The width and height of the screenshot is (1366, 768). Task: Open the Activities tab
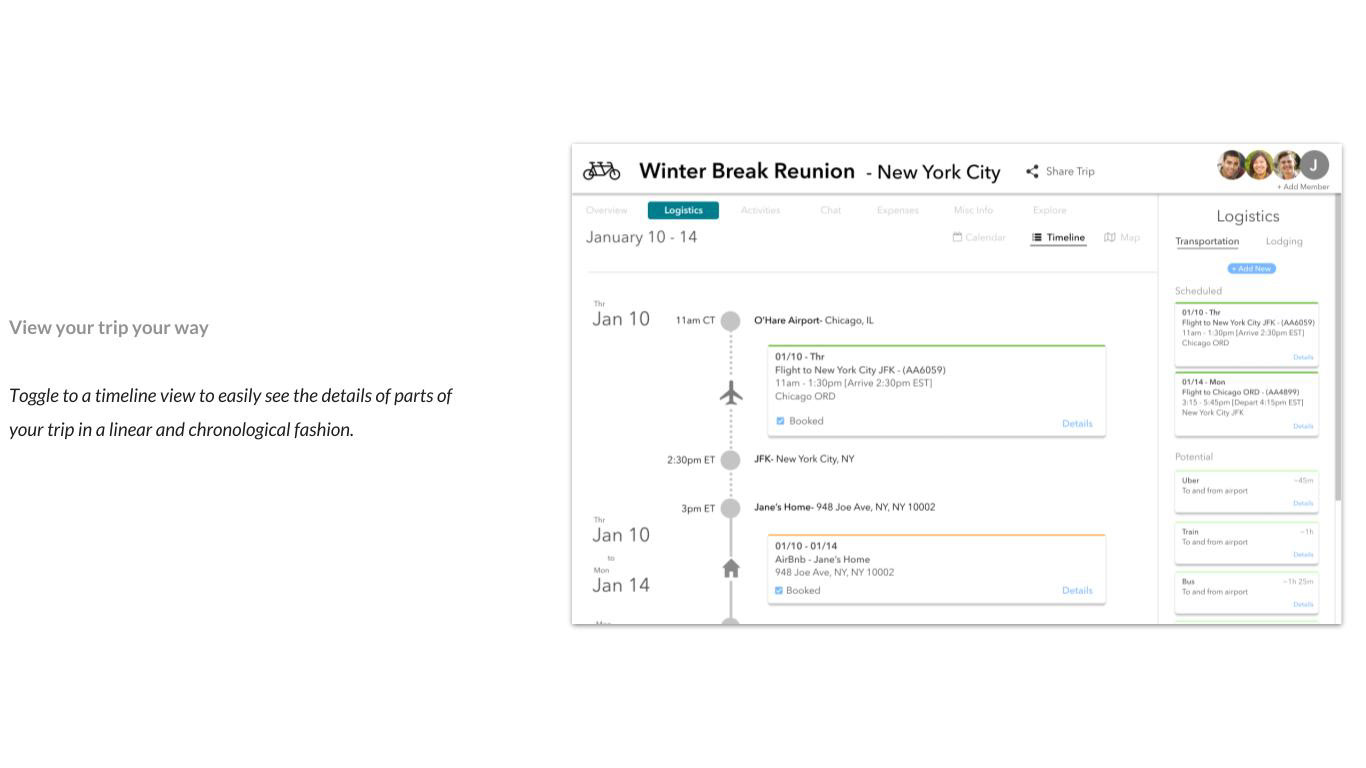point(760,211)
